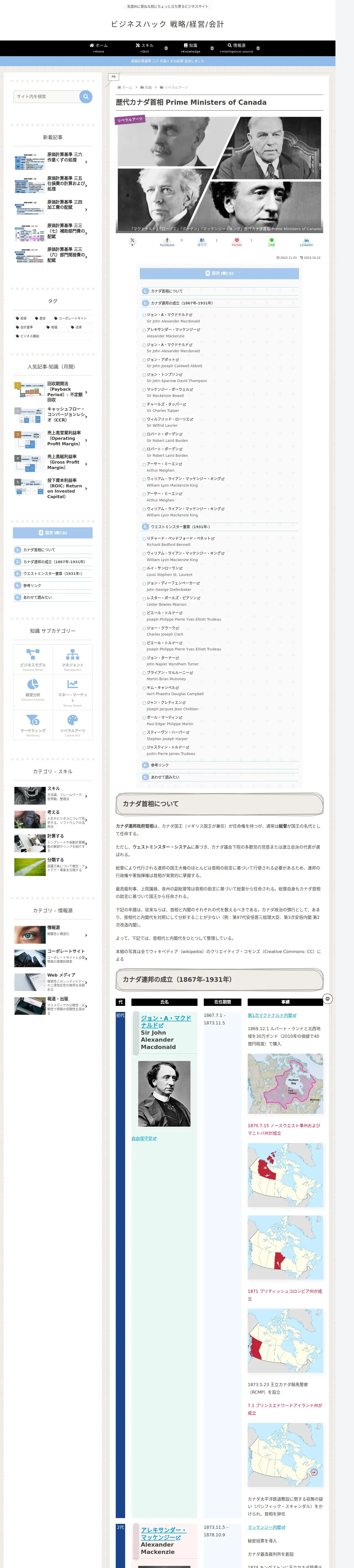354x1568 pixels.
Task: Bookmark the article on Hatena
Action: tap(202, 242)
